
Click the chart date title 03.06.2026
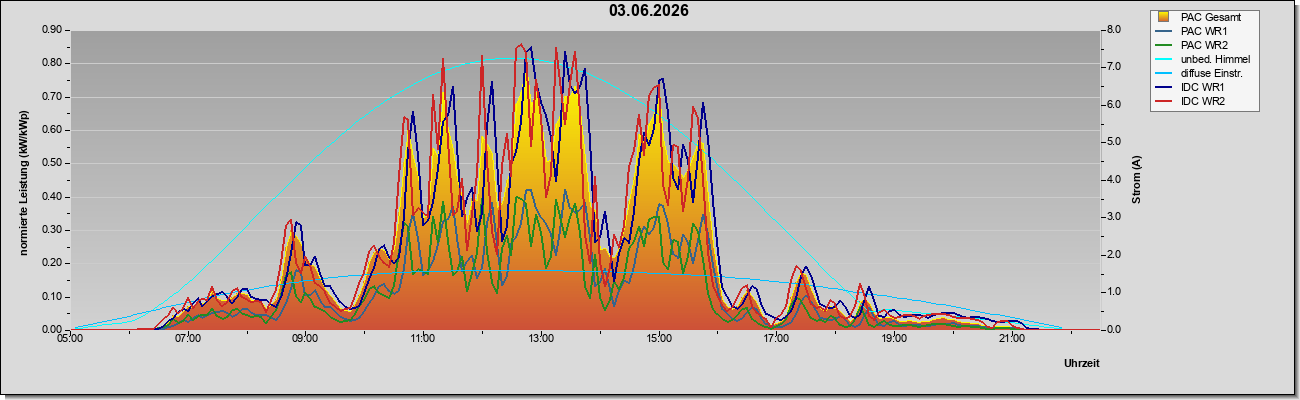coord(649,11)
